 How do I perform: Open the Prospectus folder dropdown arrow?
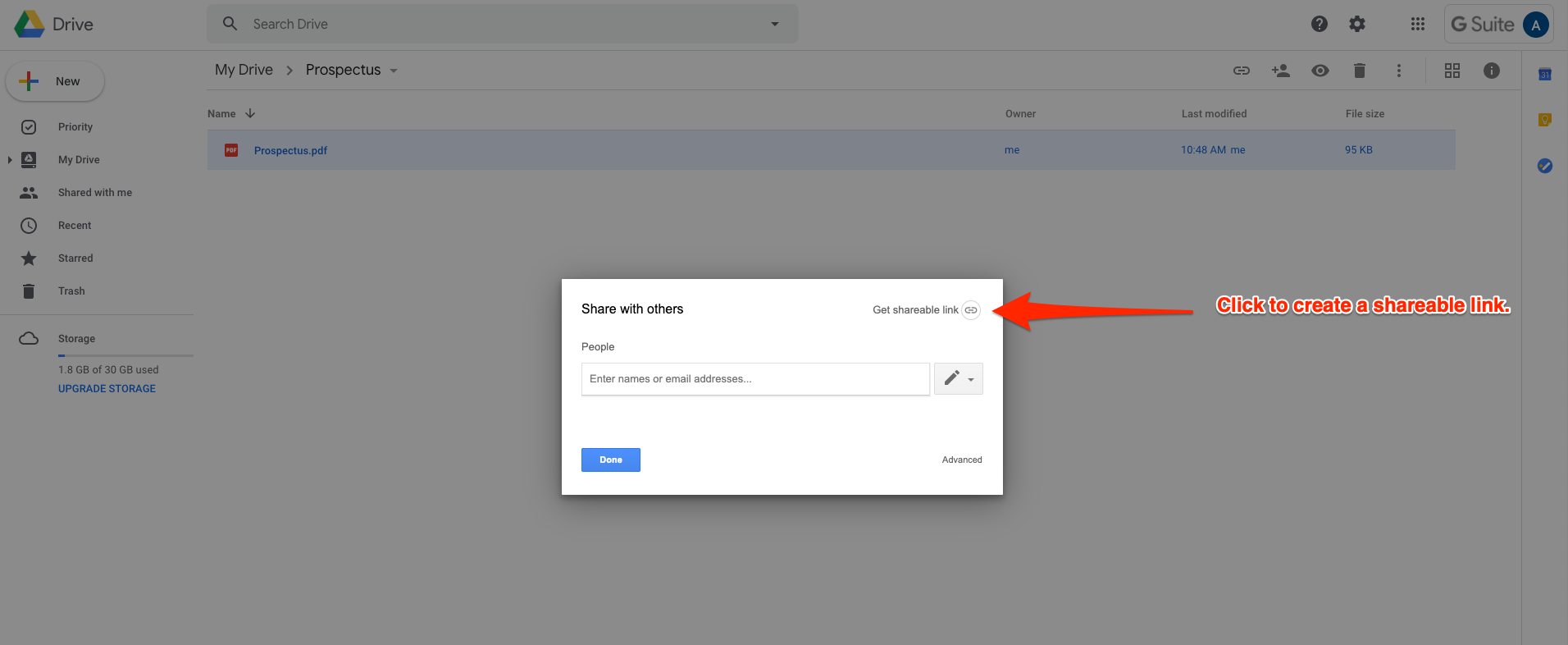click(394, 71)
